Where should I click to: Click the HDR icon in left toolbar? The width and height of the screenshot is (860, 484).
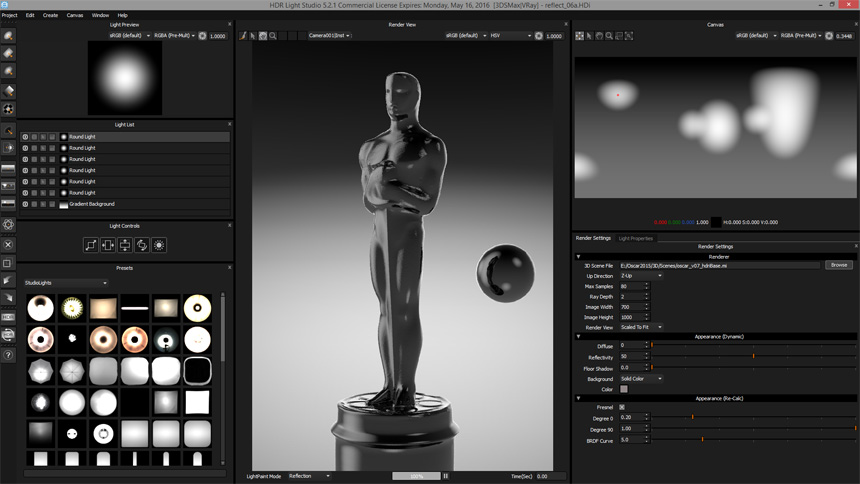[8, 317]
